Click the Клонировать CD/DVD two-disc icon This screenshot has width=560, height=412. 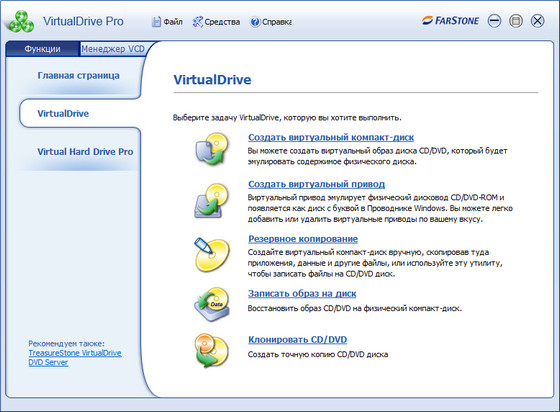pyautogui.click(x=211, y=351)
